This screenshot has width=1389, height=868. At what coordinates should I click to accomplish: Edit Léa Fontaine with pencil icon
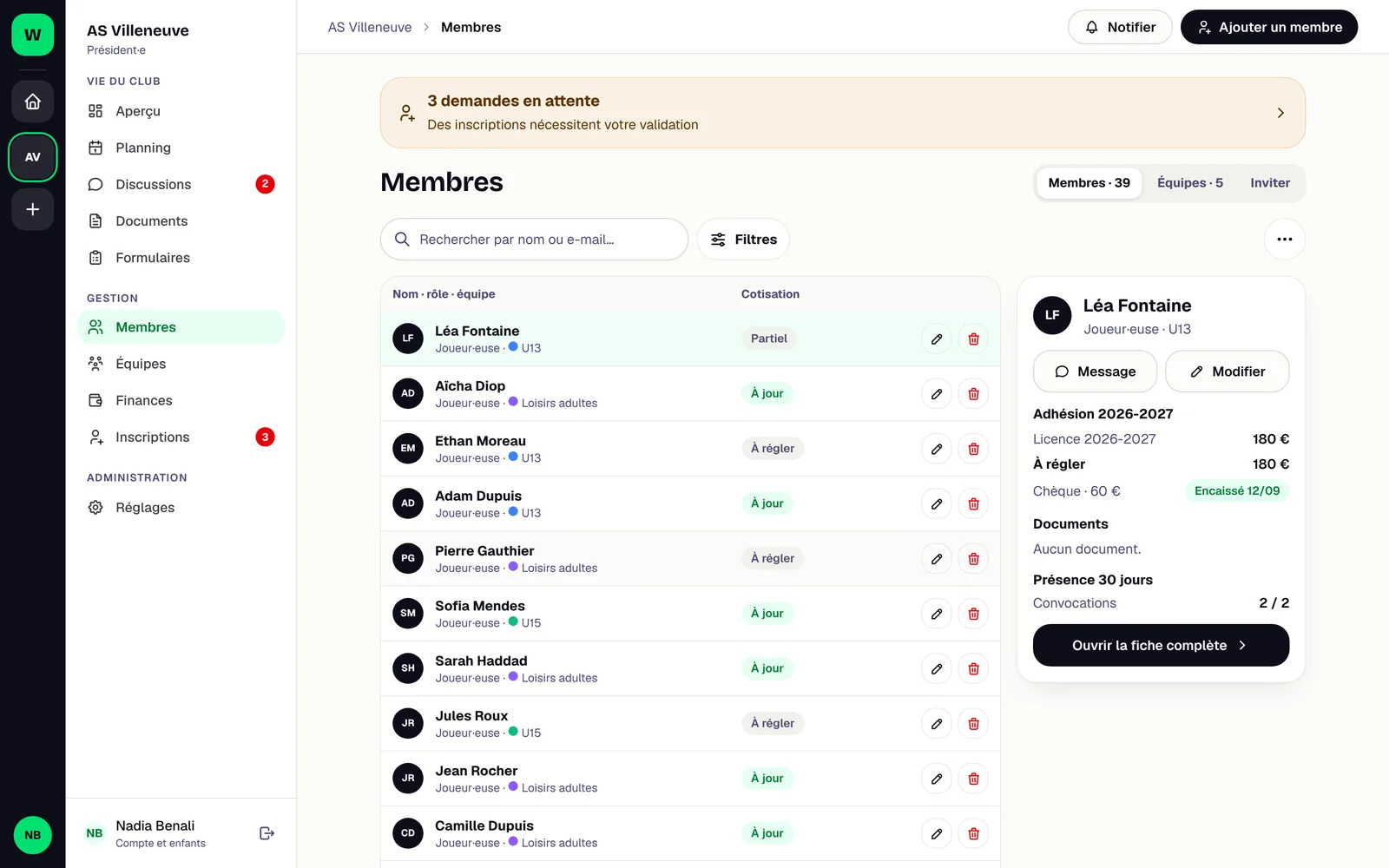(x=937, y=339)
